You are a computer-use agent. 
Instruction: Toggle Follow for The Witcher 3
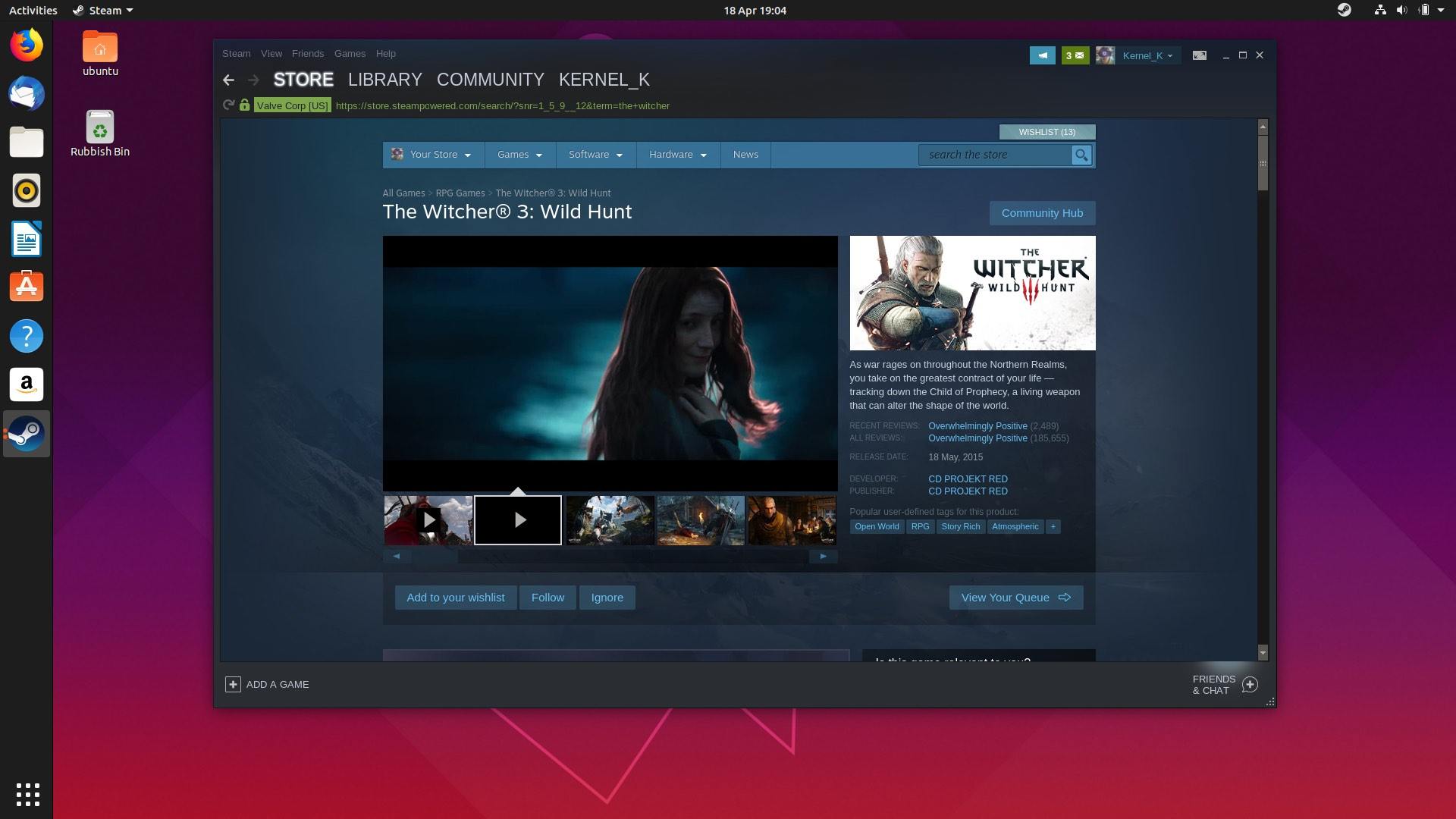(x=547, y=597)
